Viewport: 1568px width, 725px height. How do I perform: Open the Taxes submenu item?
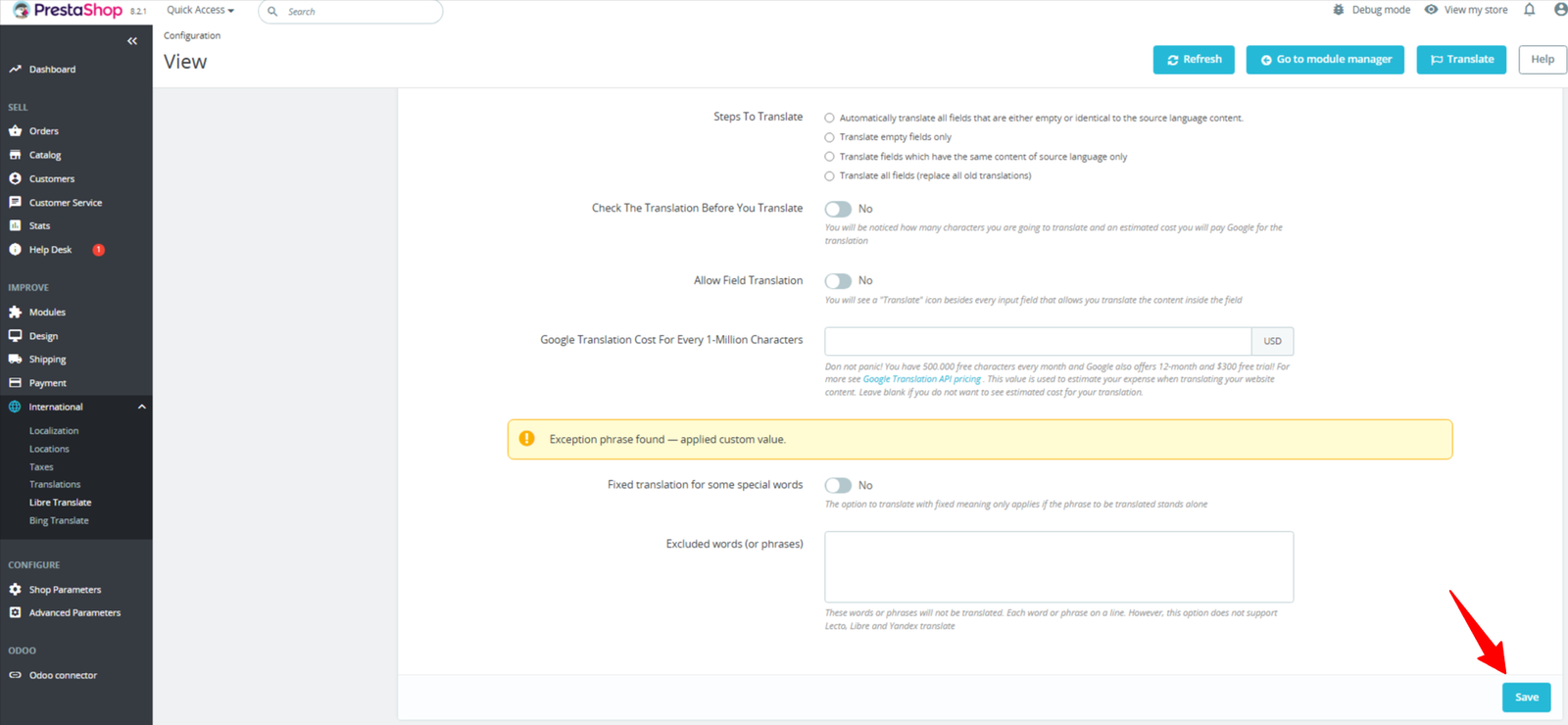click(x=41, y=467)
